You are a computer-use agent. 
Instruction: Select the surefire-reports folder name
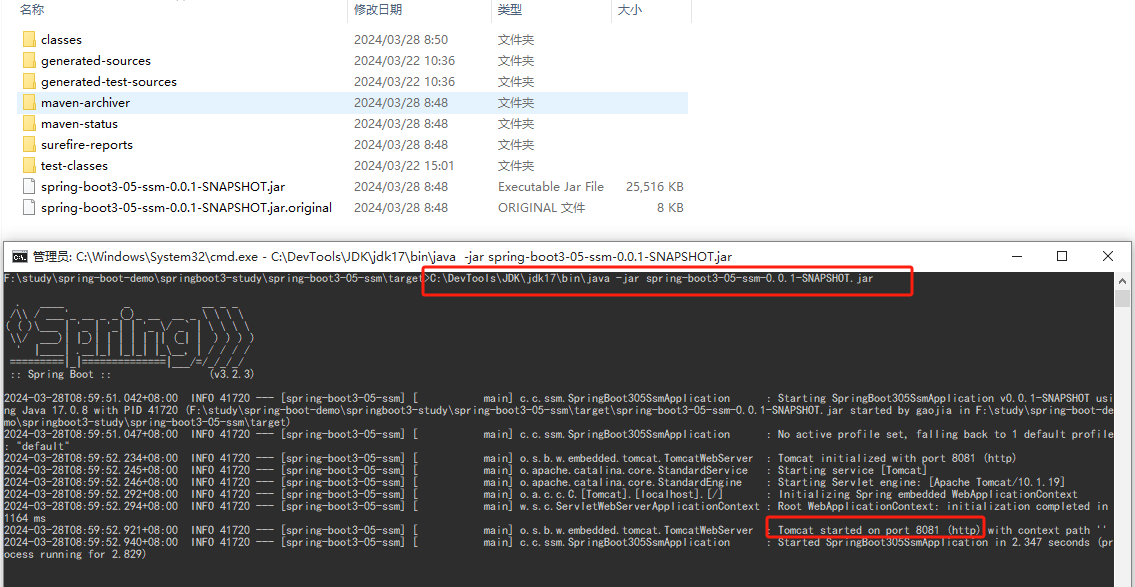87,145
